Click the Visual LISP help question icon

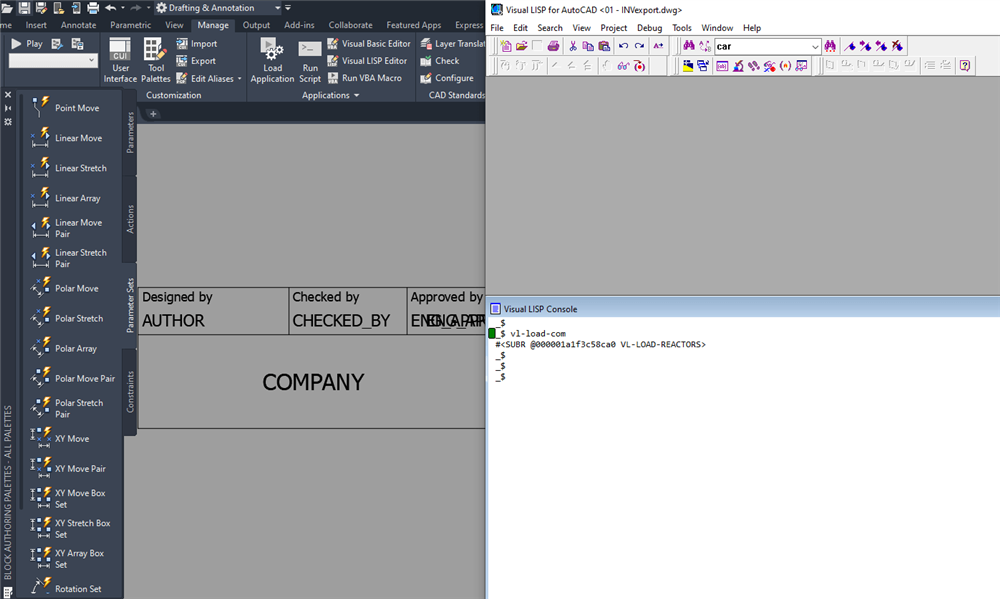point(965,65)
